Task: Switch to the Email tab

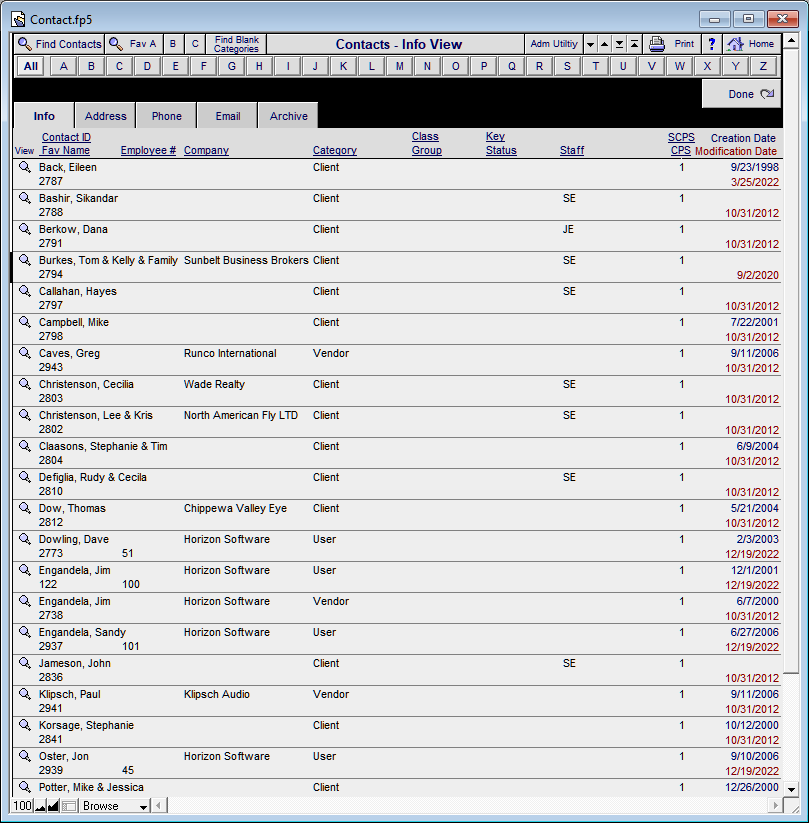Action: (x=228, y=116)
